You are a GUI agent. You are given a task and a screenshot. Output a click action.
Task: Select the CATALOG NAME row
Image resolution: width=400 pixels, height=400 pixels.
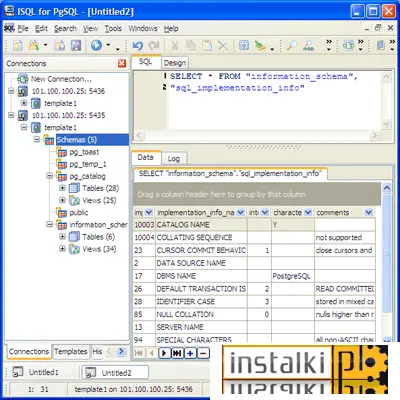point(254,225)
